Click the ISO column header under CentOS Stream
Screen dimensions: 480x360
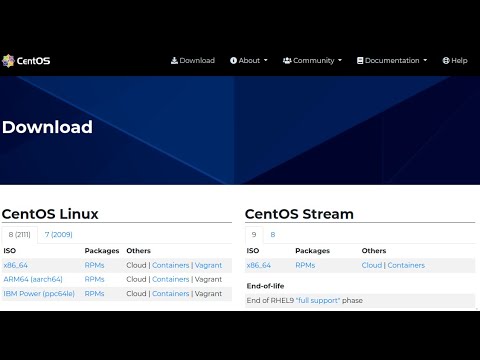tap(253, 251)
